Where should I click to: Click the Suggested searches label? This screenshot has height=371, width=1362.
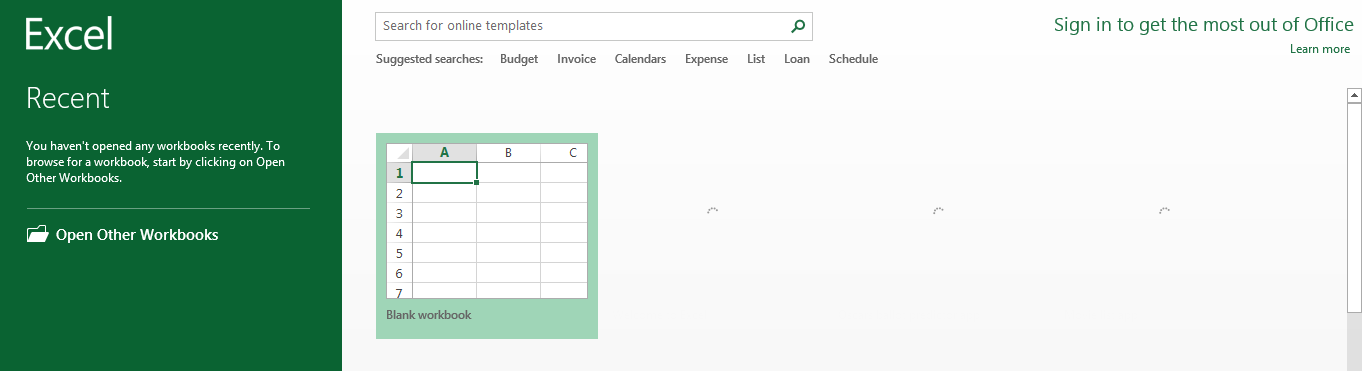coord(430,59)
